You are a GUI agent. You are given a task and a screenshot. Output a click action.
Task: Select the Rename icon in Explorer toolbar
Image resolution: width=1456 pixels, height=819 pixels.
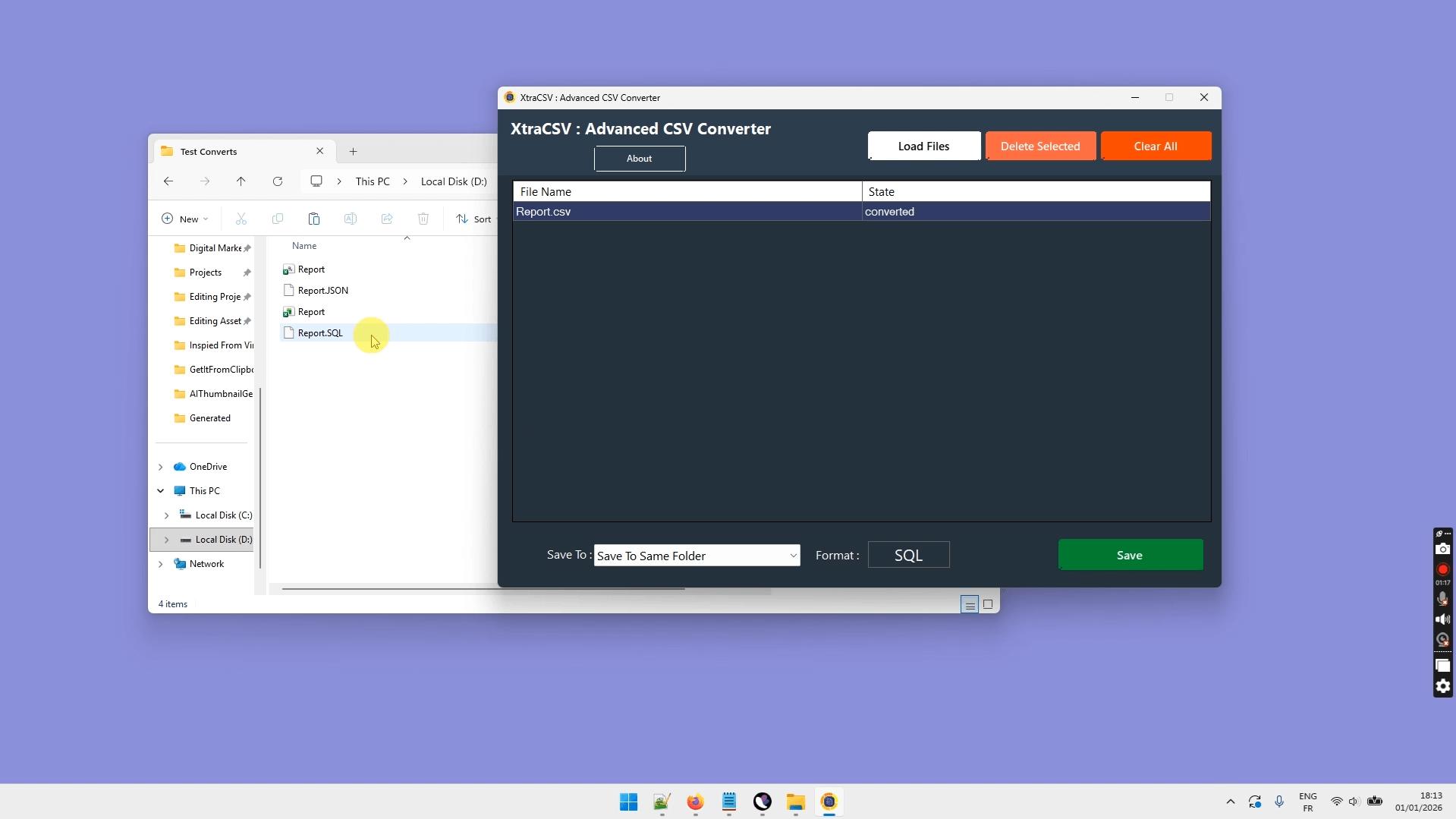point(351,219)
